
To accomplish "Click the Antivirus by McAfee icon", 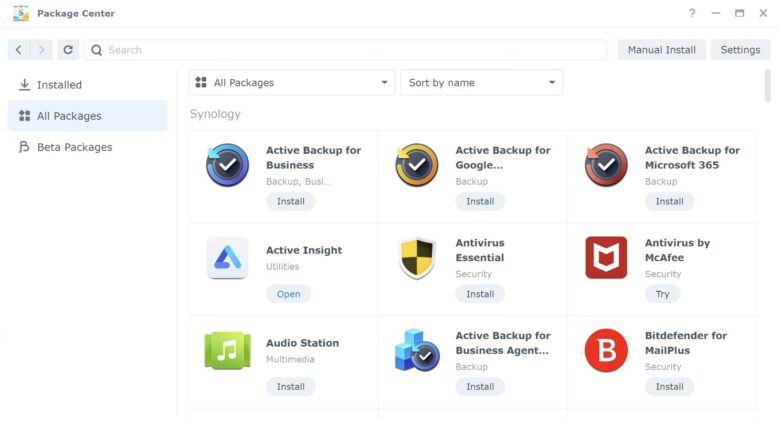I will 606,258.
